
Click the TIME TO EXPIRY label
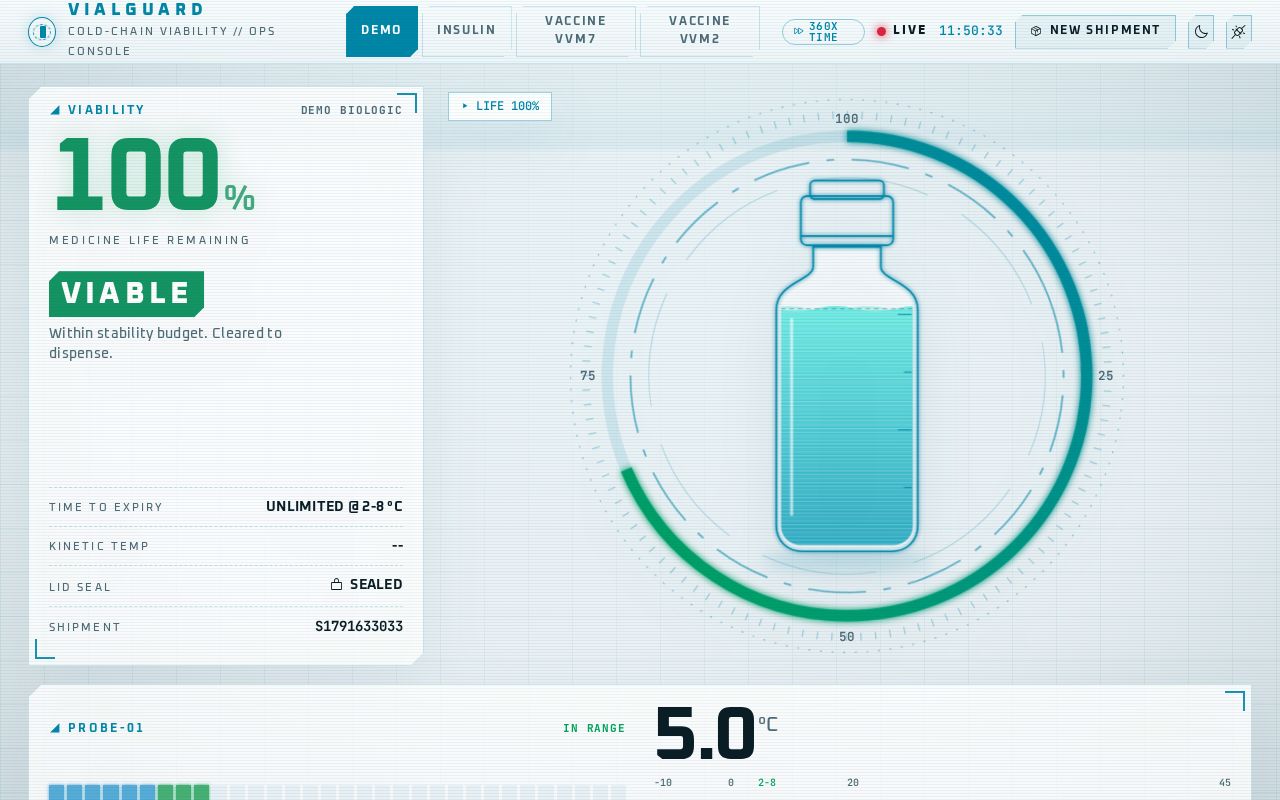106,507
